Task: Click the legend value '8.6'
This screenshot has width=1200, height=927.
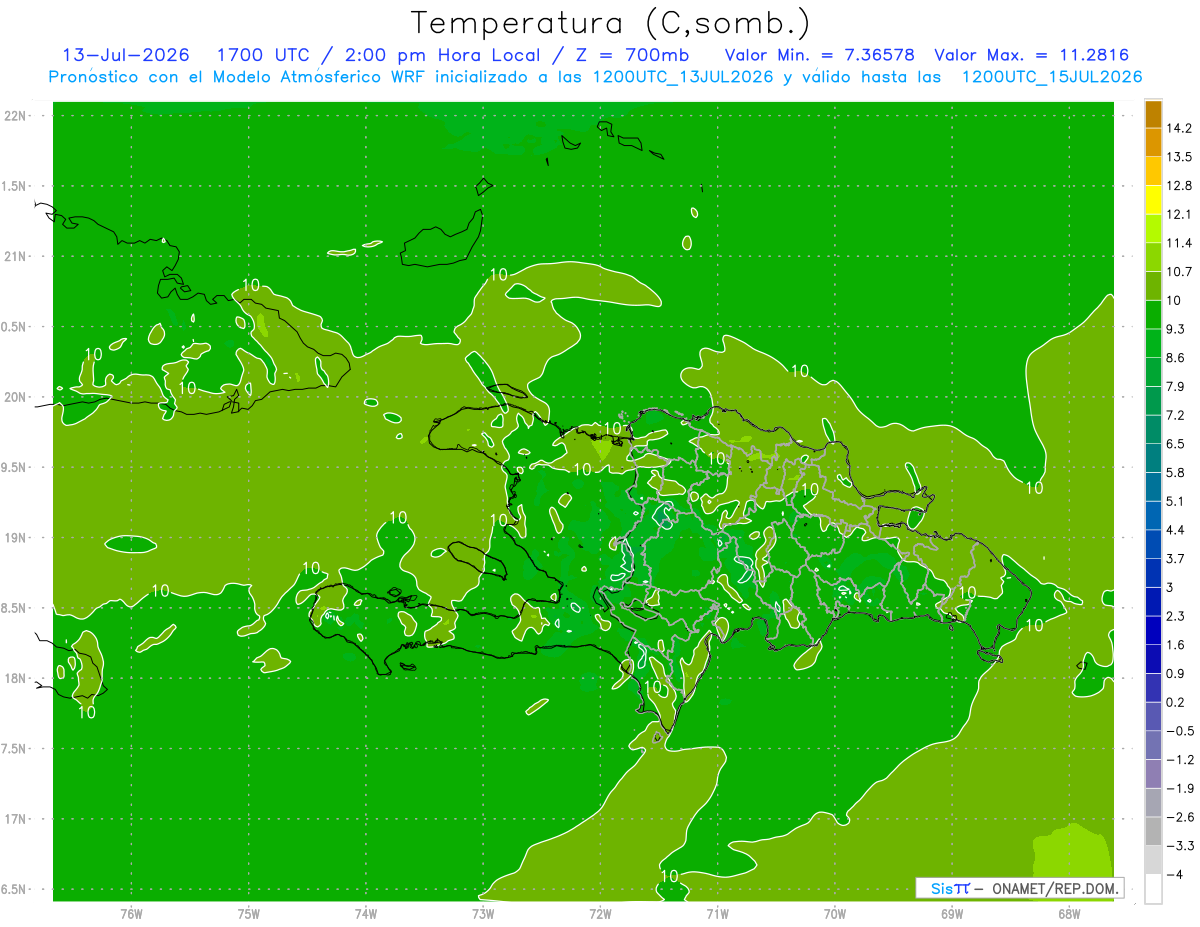Action: [1176, 358]
